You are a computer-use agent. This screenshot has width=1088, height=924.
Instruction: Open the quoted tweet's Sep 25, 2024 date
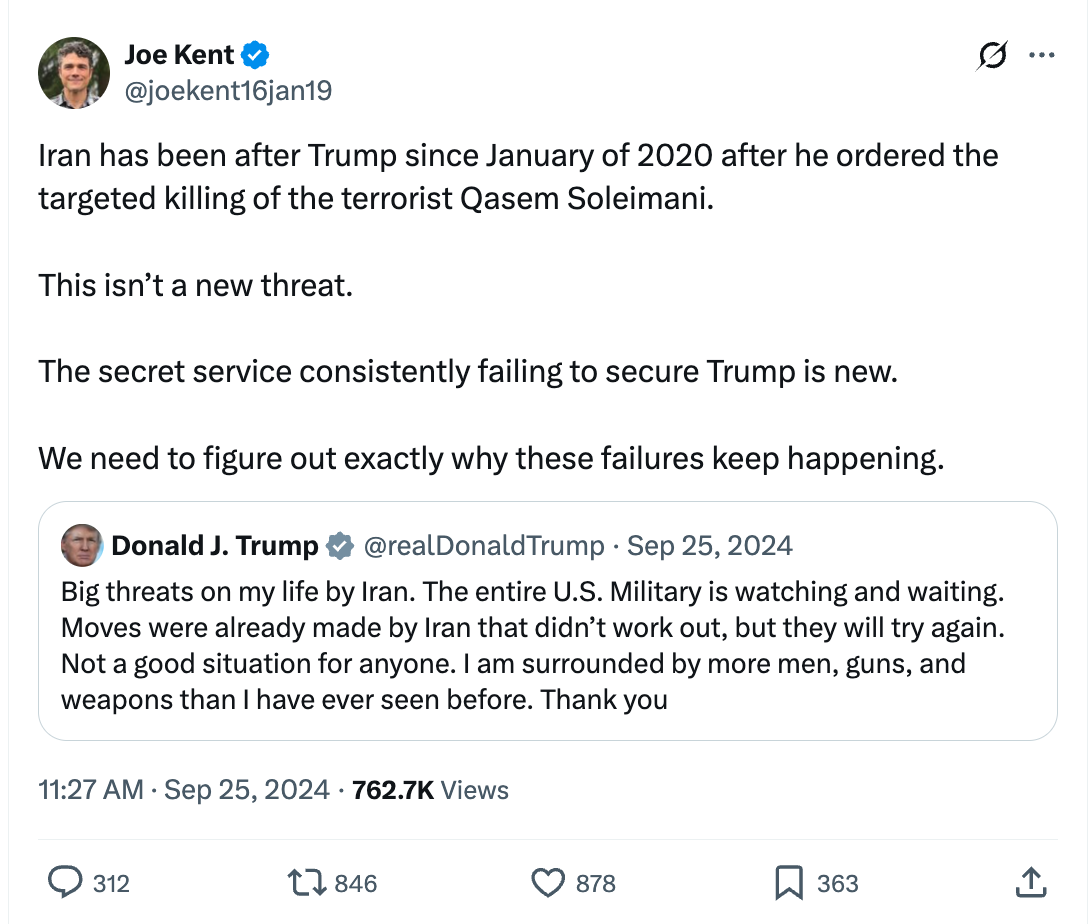click(x=710, y=546)
